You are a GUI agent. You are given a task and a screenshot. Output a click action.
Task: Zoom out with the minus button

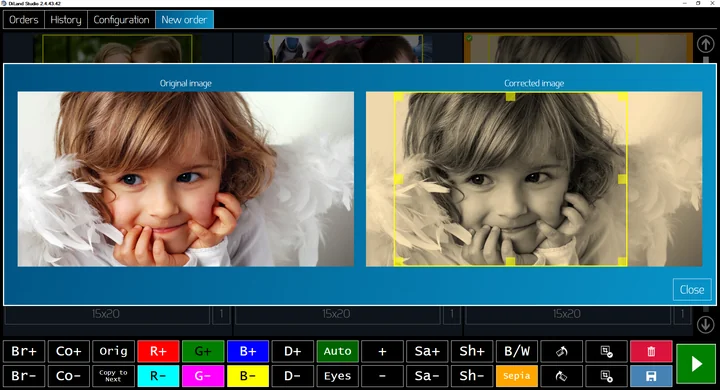pos(382,376)
